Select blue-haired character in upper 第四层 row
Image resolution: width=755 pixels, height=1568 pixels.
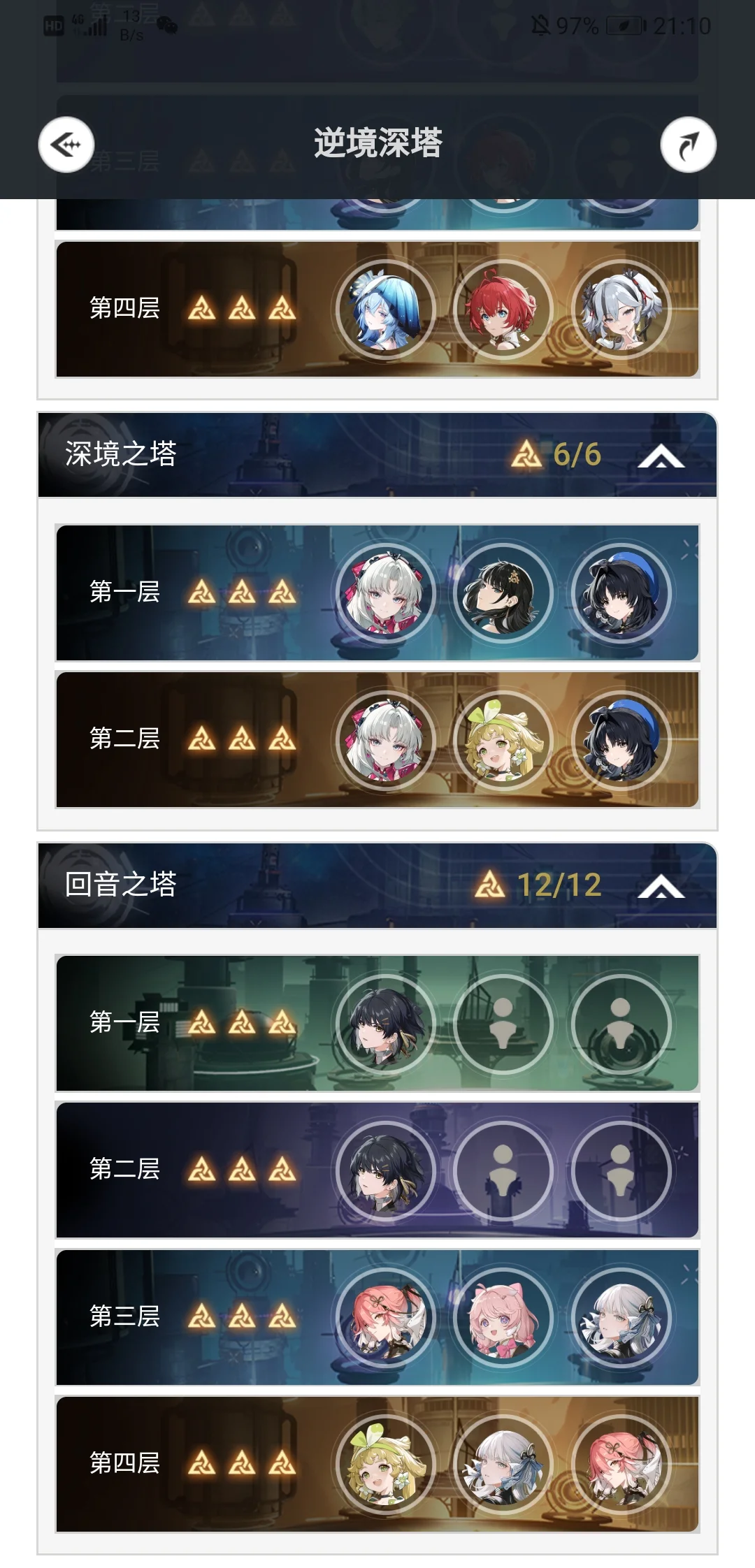386,309
